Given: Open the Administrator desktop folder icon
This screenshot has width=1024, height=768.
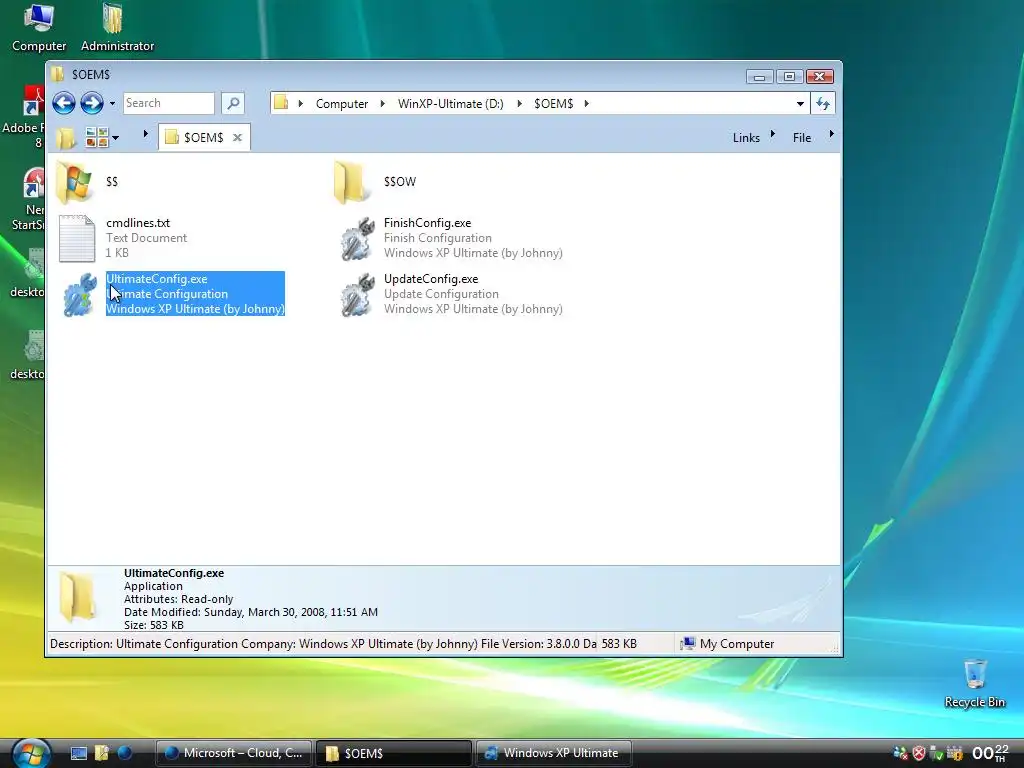Looking at the screenshot, I should (117, 27).
